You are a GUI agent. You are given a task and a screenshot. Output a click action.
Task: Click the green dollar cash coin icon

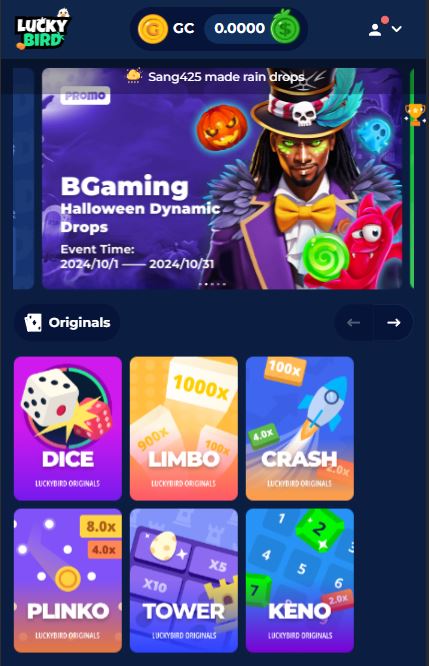[x=285, y=28]
